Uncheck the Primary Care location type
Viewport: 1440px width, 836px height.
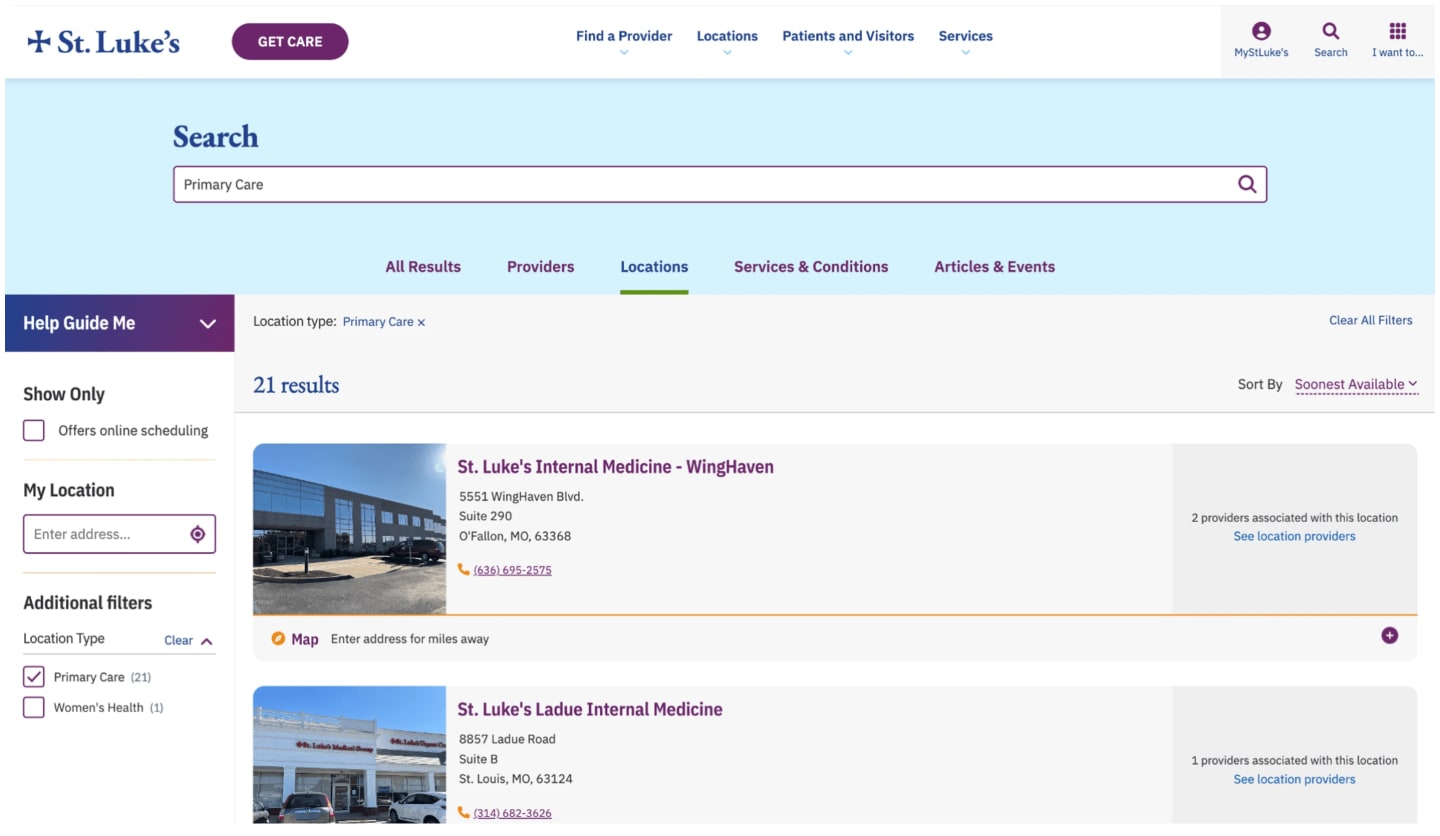pyautogui.click(x=34, y=677)
